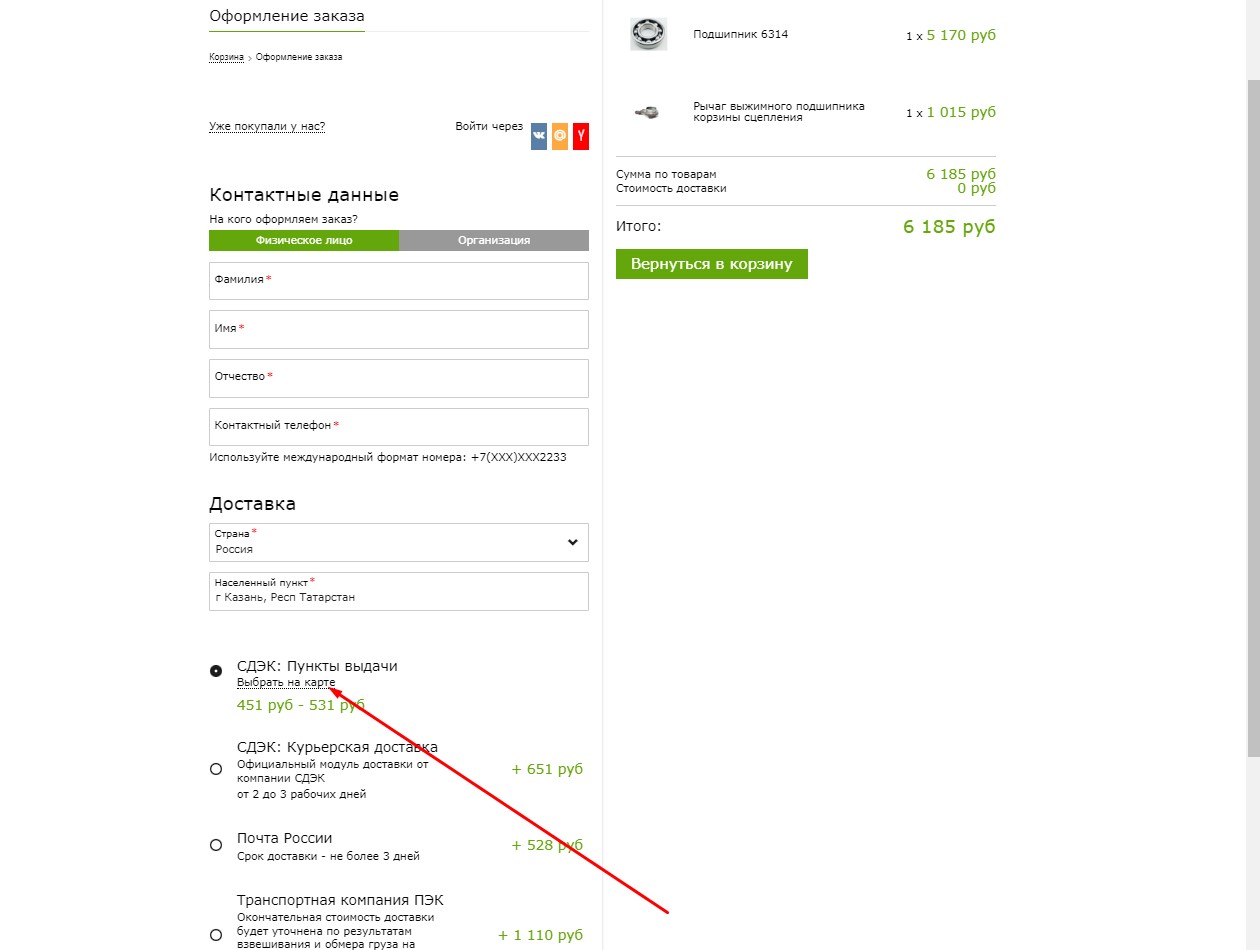Log in via the VK icon

[539, 135]
